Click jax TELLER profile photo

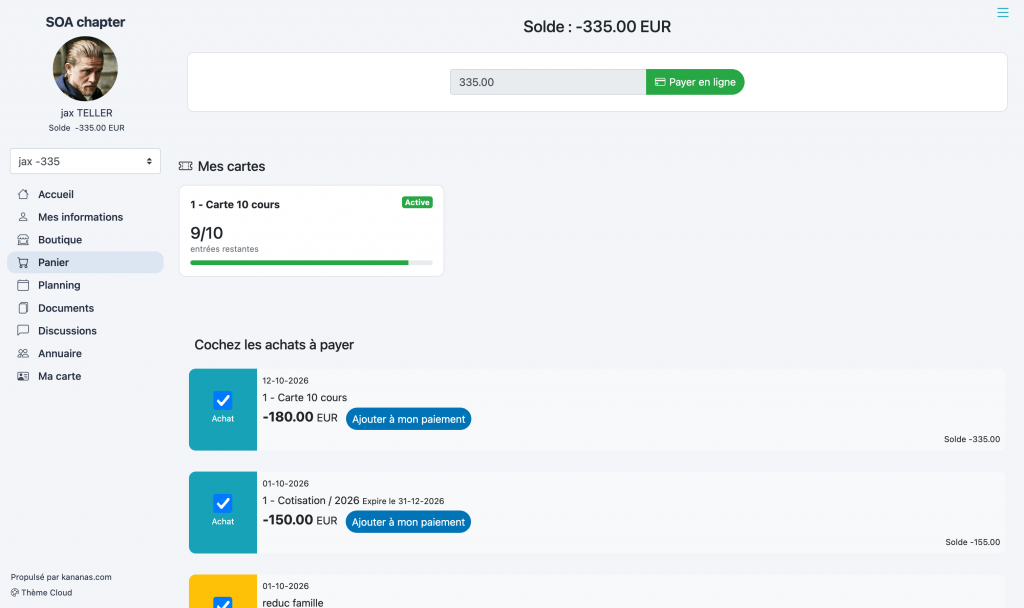click(x=85, y=69)
